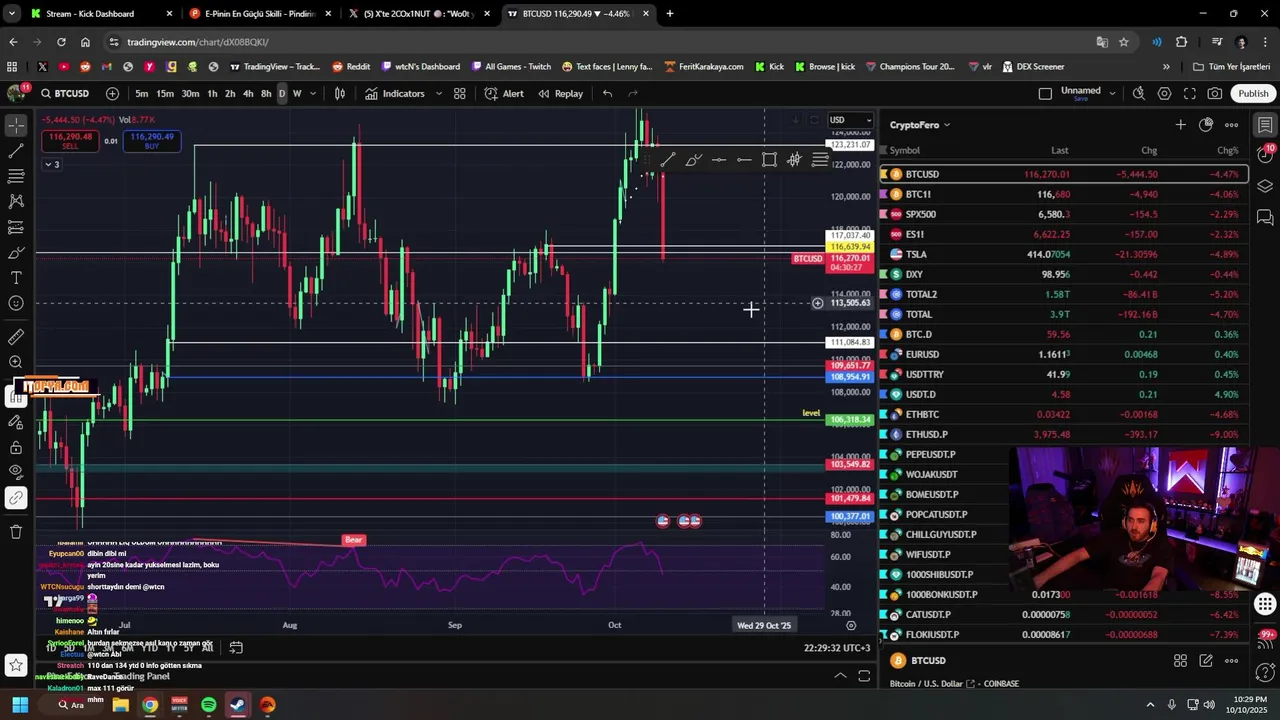Screen dimensions: 1280x720
Task: Open the Fibonacci retracement tools
Action: 16,176
